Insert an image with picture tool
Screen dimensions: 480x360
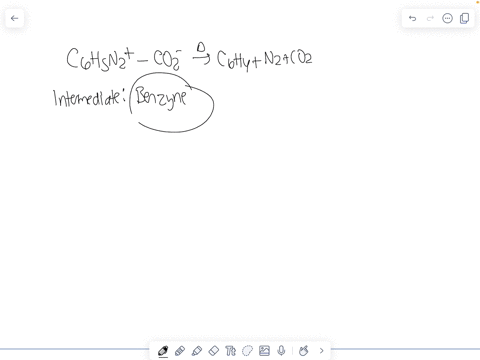pos(264,351)
